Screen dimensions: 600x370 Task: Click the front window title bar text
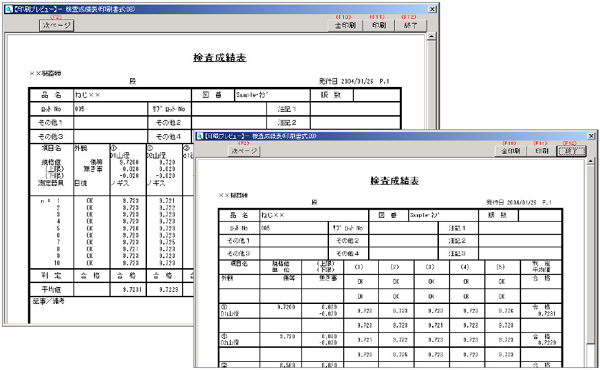(x=260, y=136)
